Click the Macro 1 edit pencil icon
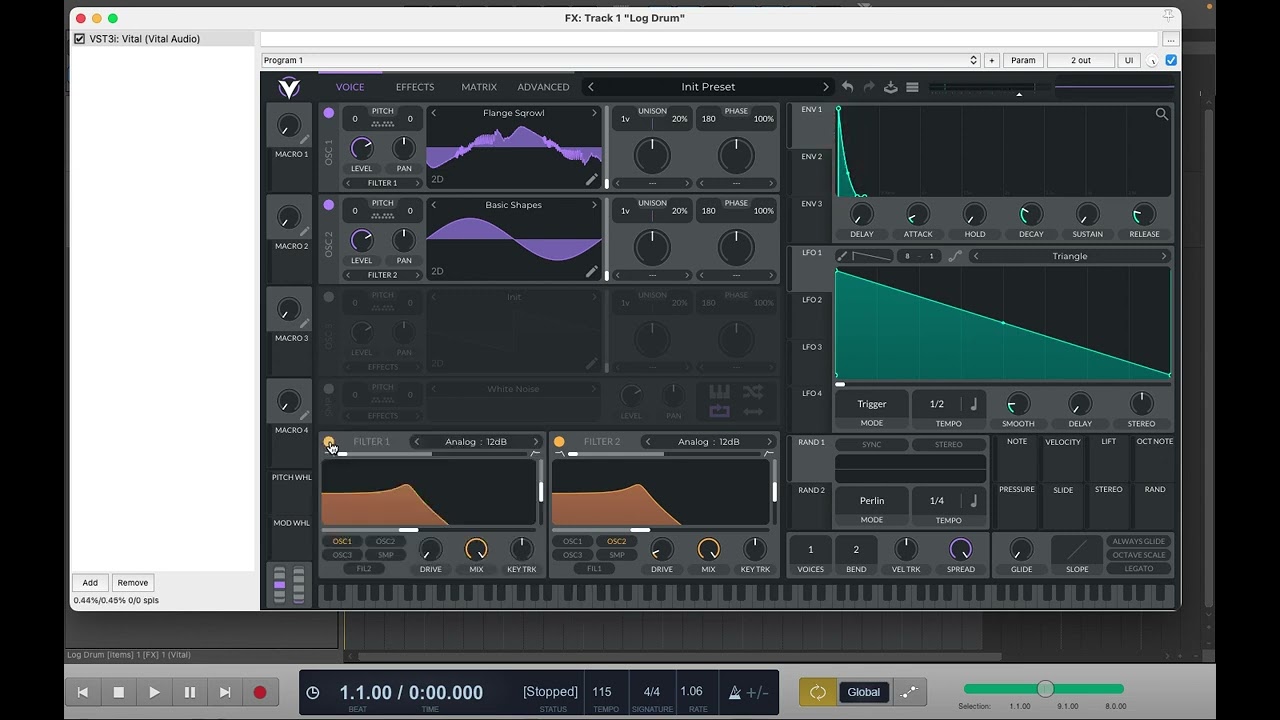The width and height of the screenshot is (1280, 720). [304, 140]
